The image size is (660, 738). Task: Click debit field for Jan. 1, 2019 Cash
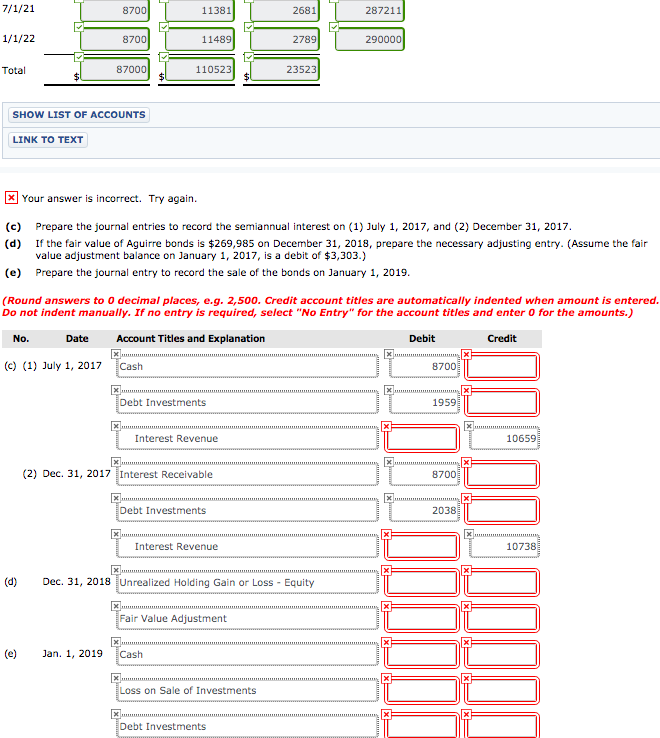(x=422, y=654)
